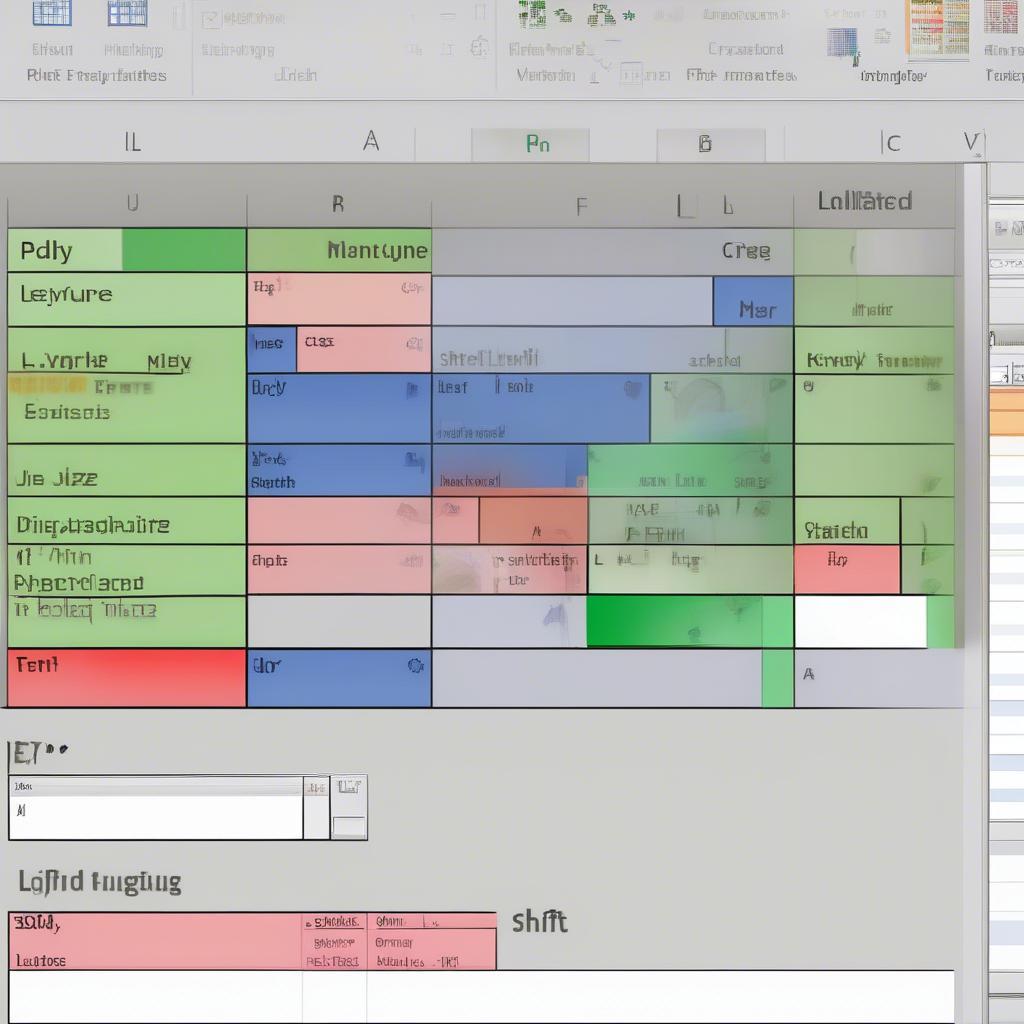1024x1024 pixels.
Task: Open the orange color-scale thumbnail in ribbon
Action: coord(937,27)
